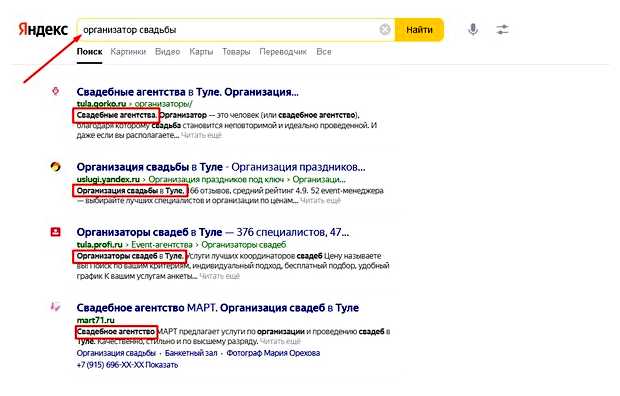
Task: Click the tula.gorko.ru site URL
Action: (101, 104)
